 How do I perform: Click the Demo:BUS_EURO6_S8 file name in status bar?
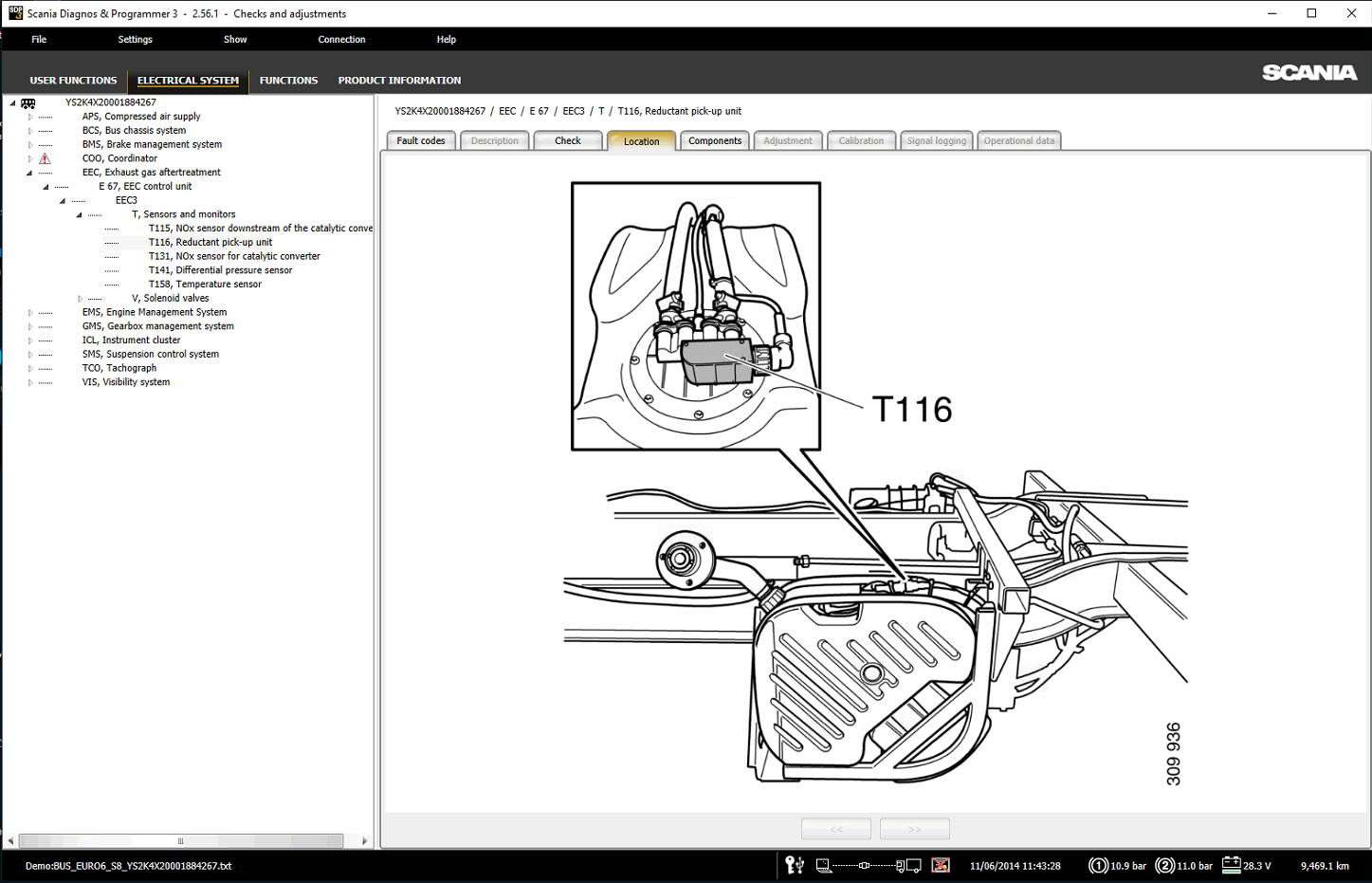(x=128, y=866)
